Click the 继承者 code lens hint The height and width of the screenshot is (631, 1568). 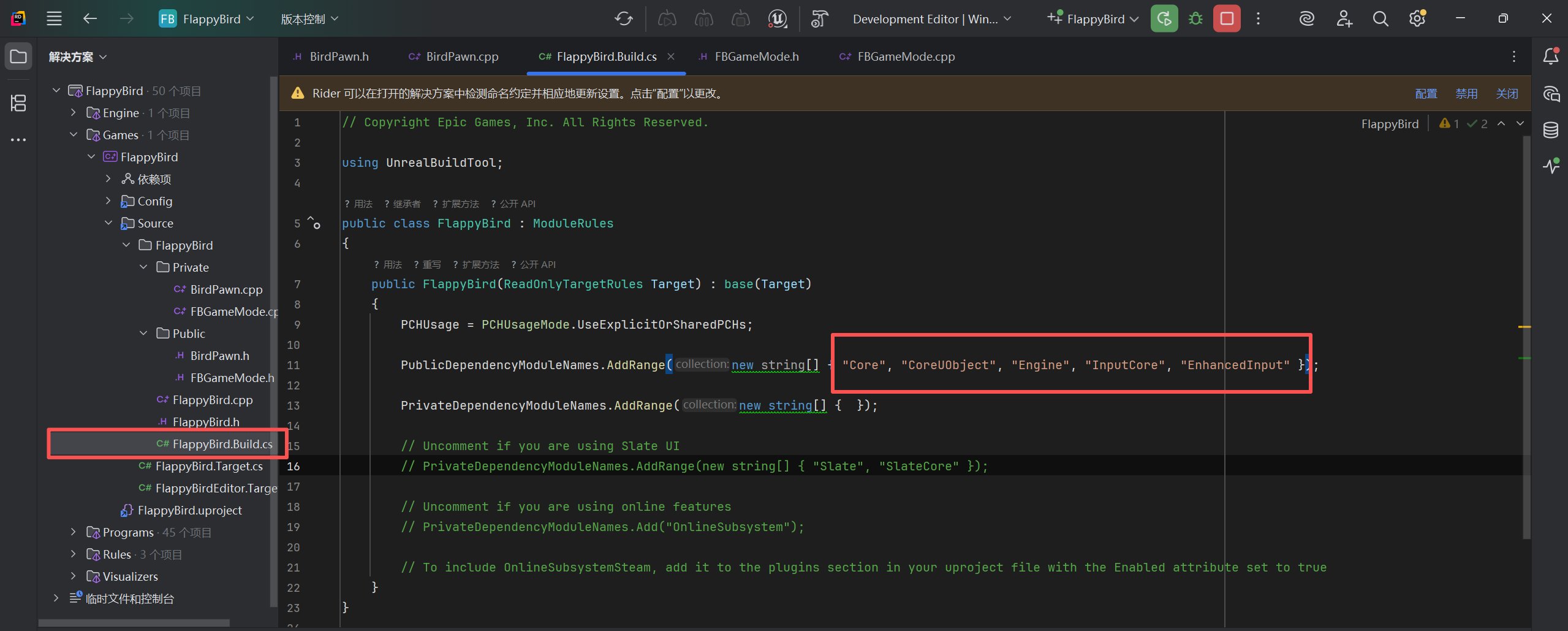pos(403,204)
